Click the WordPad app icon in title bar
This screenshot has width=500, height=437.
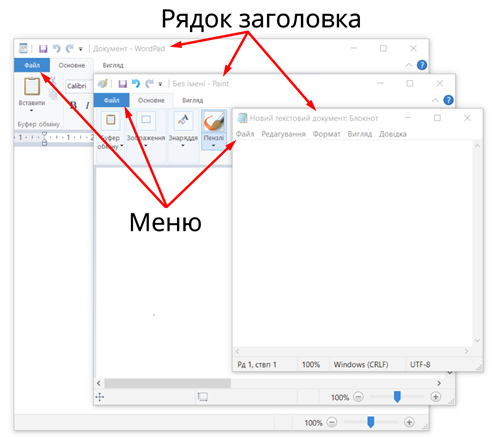23,48
